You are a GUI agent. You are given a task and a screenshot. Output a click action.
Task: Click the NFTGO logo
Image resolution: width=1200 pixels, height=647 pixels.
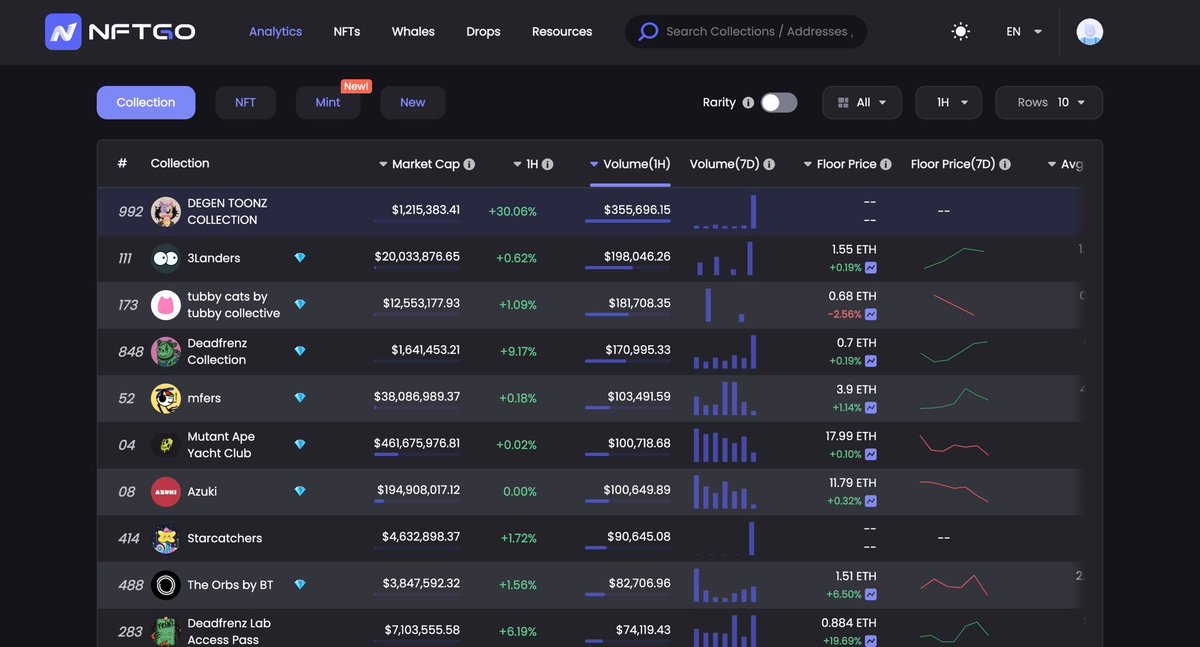[120, 31]
